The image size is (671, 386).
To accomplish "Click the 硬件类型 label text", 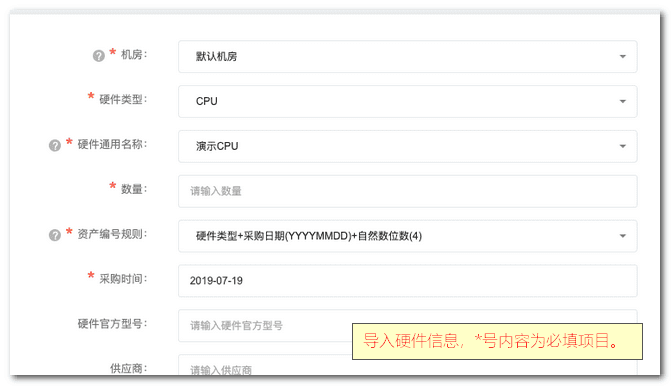I will pos(123,99).
